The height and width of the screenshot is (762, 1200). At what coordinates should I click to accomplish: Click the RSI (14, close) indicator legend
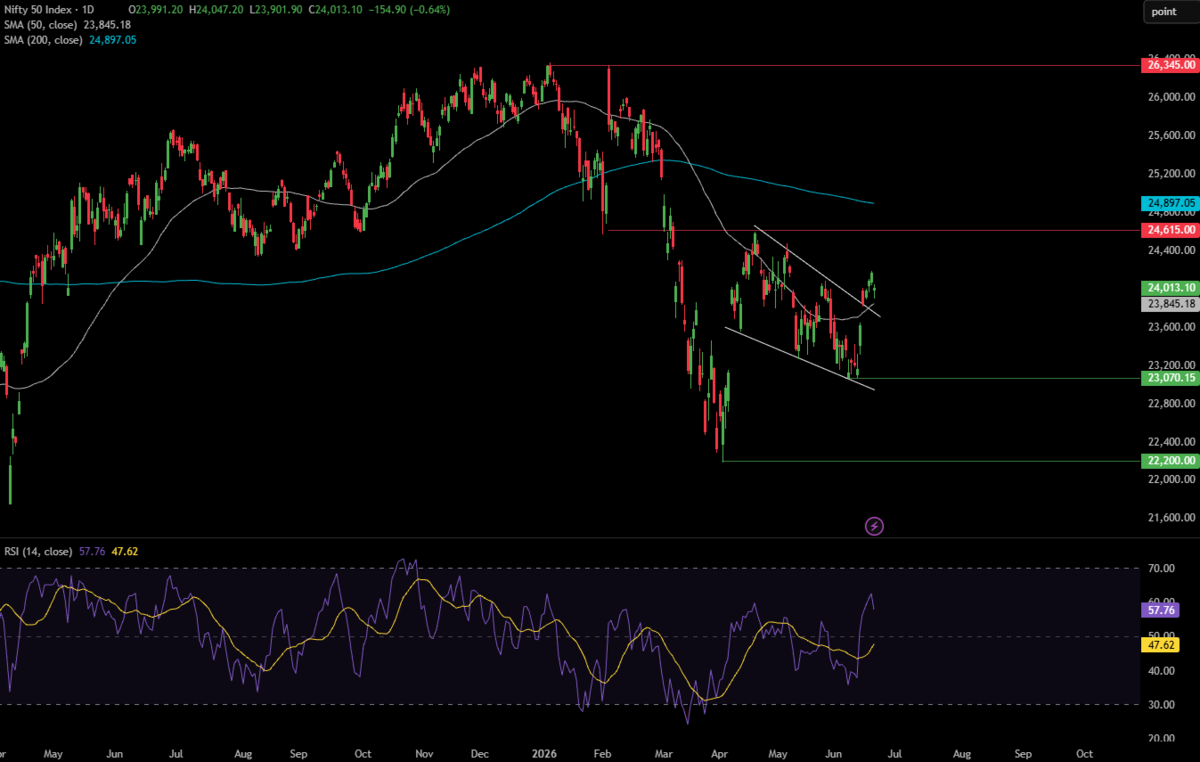(x=69, y=550)
